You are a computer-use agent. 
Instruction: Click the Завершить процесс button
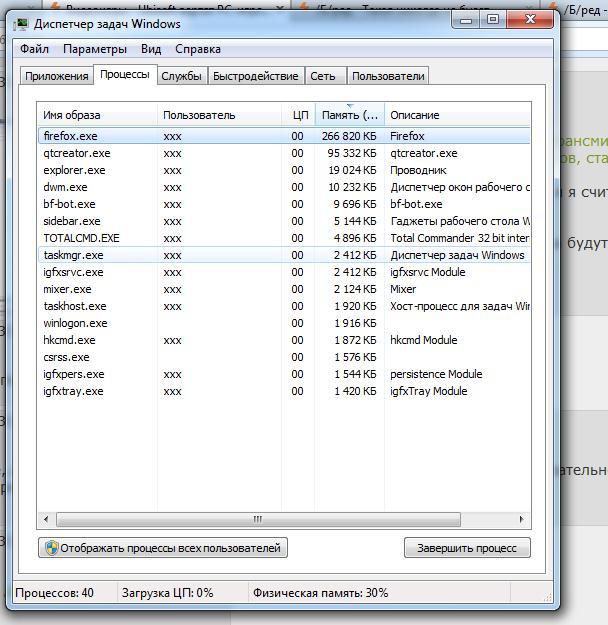click(467, 548)
